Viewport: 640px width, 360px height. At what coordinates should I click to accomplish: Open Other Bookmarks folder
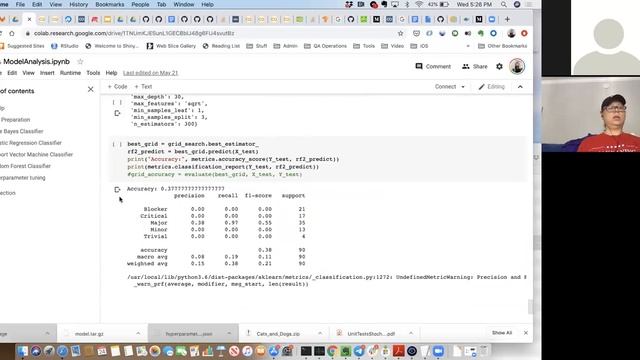click(x=502, y=46)
